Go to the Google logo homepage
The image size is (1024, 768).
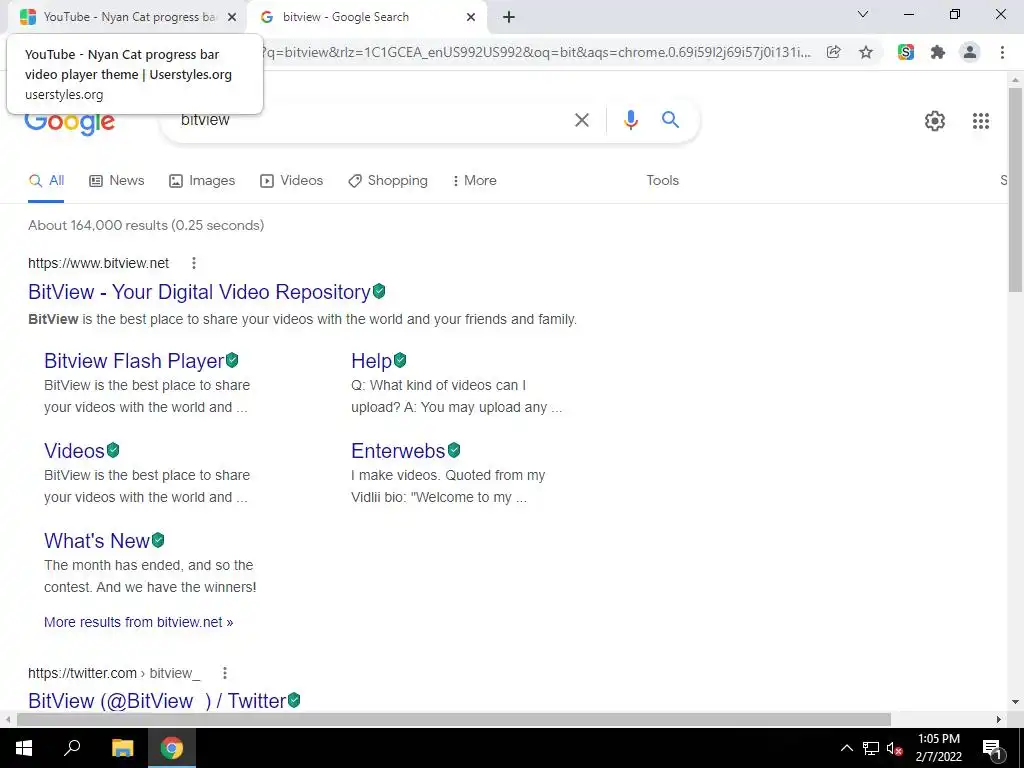pyautogui.click(x=70, y=123)
